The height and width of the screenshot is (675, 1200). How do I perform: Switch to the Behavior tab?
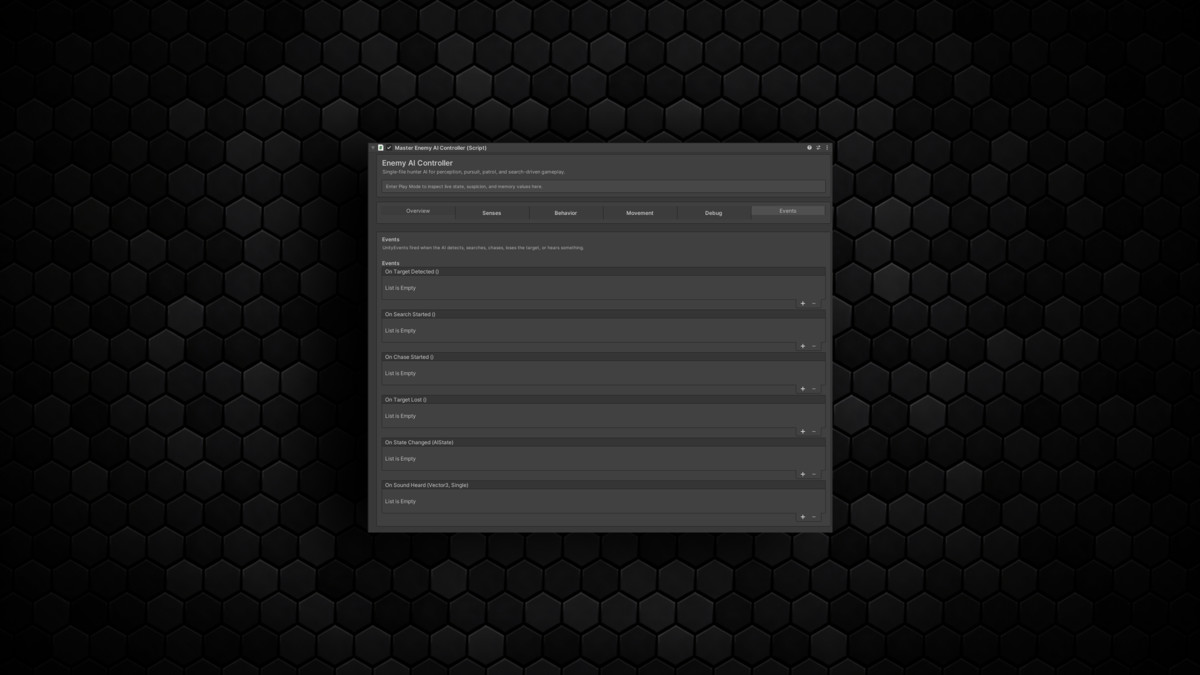pyautogui.click(x=566, y=213)
